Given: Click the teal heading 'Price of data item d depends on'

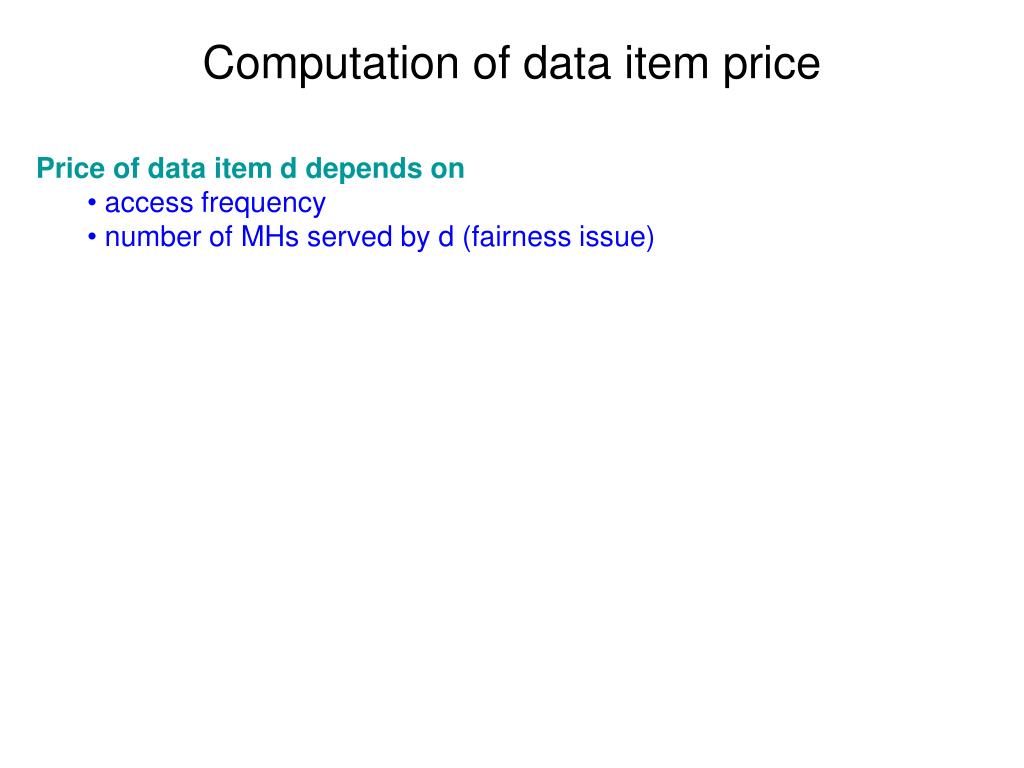Looking at the screenshot, I should (x=250, y=169).
